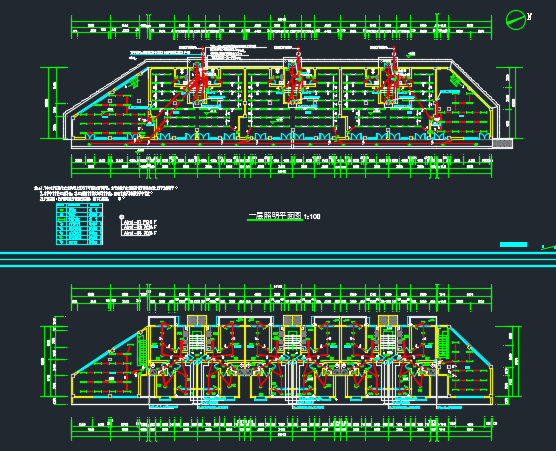The width and height of the screenshot is (556, 451).
Task: Click the Alzd distribution box label list
Action: (139, 228)
